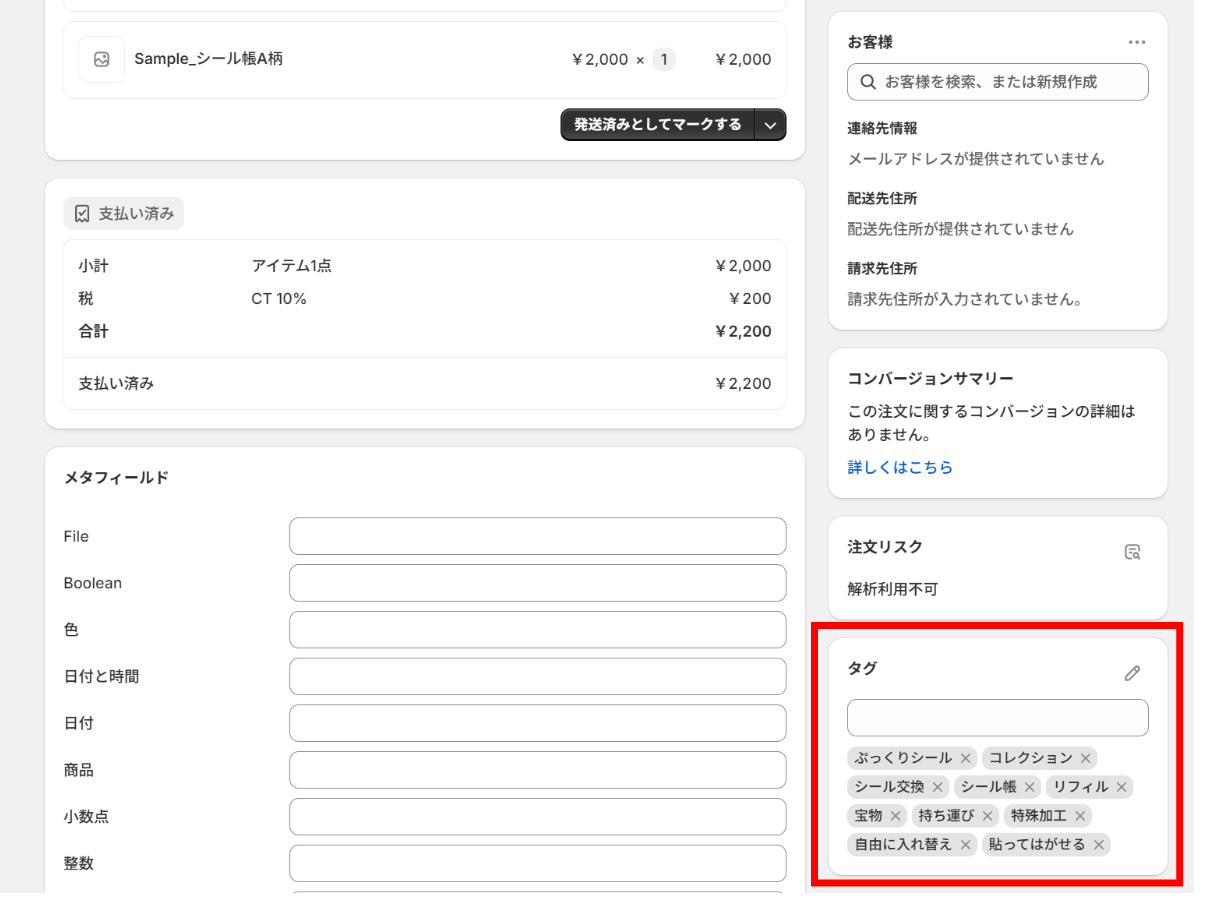The image size is (1205, 900).
Task: Click the 注文リスク analysis icon
Action: point(1132,552)
